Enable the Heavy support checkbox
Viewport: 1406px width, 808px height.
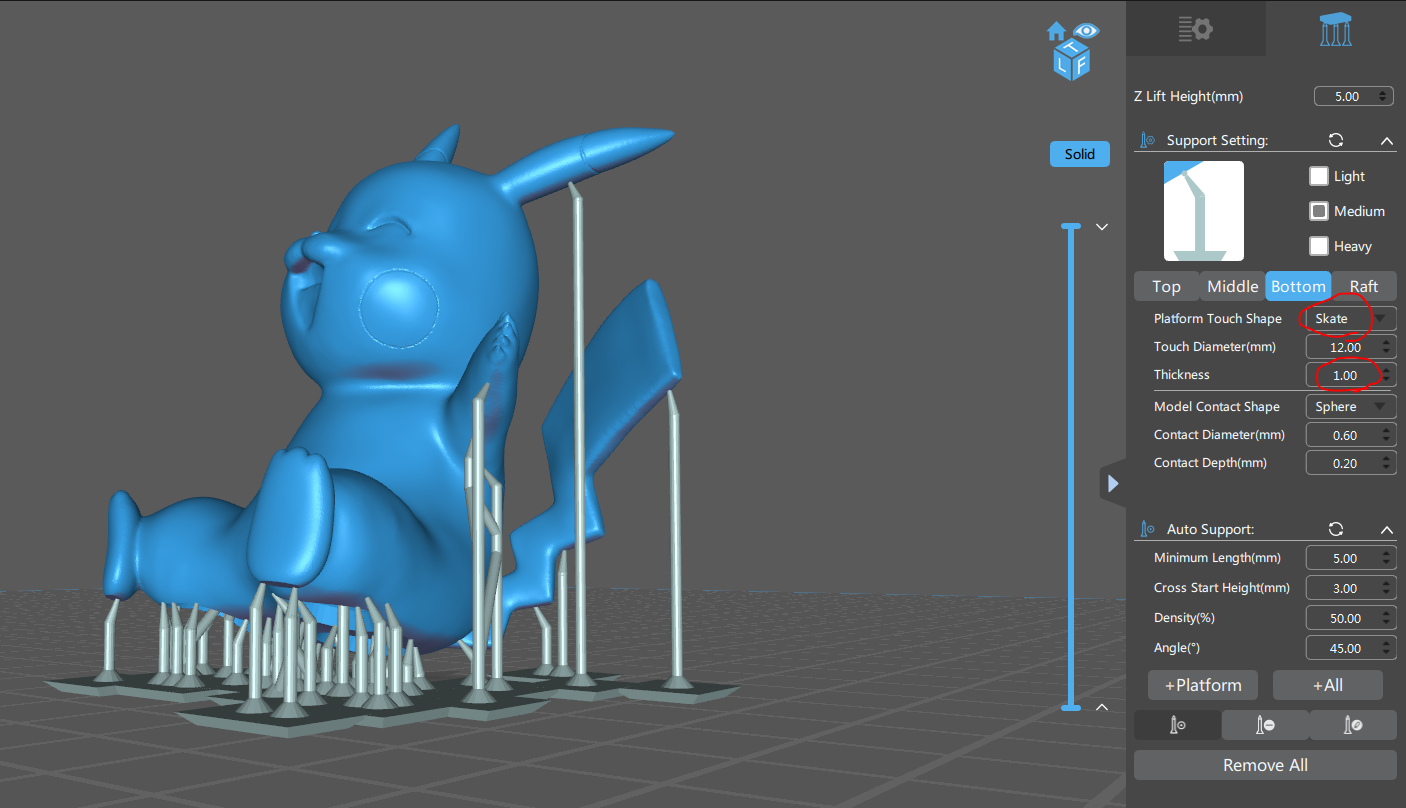1319,246
